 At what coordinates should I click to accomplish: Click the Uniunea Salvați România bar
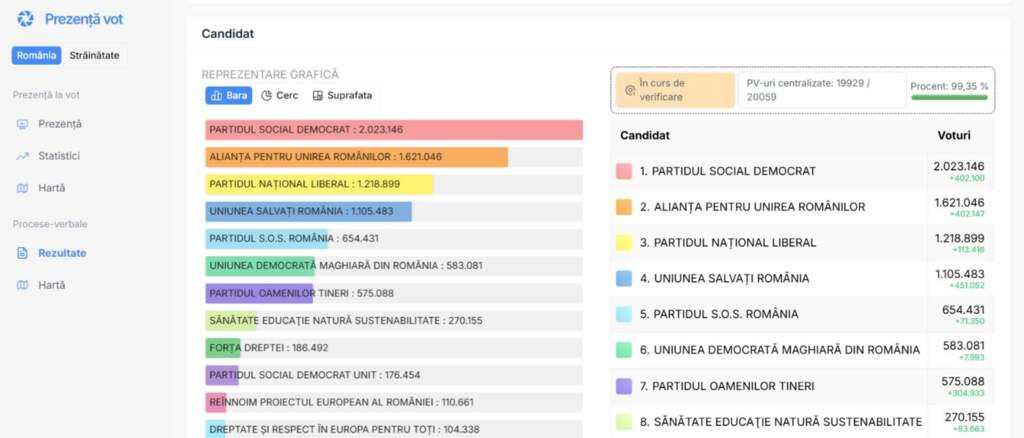308,212
